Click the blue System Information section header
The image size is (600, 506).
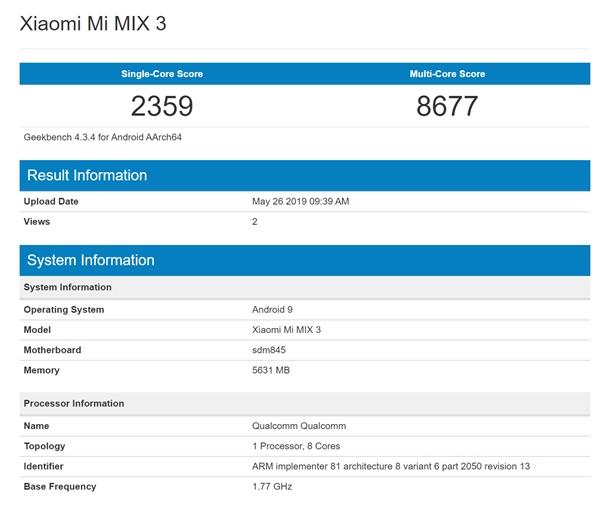click(305, 260)
